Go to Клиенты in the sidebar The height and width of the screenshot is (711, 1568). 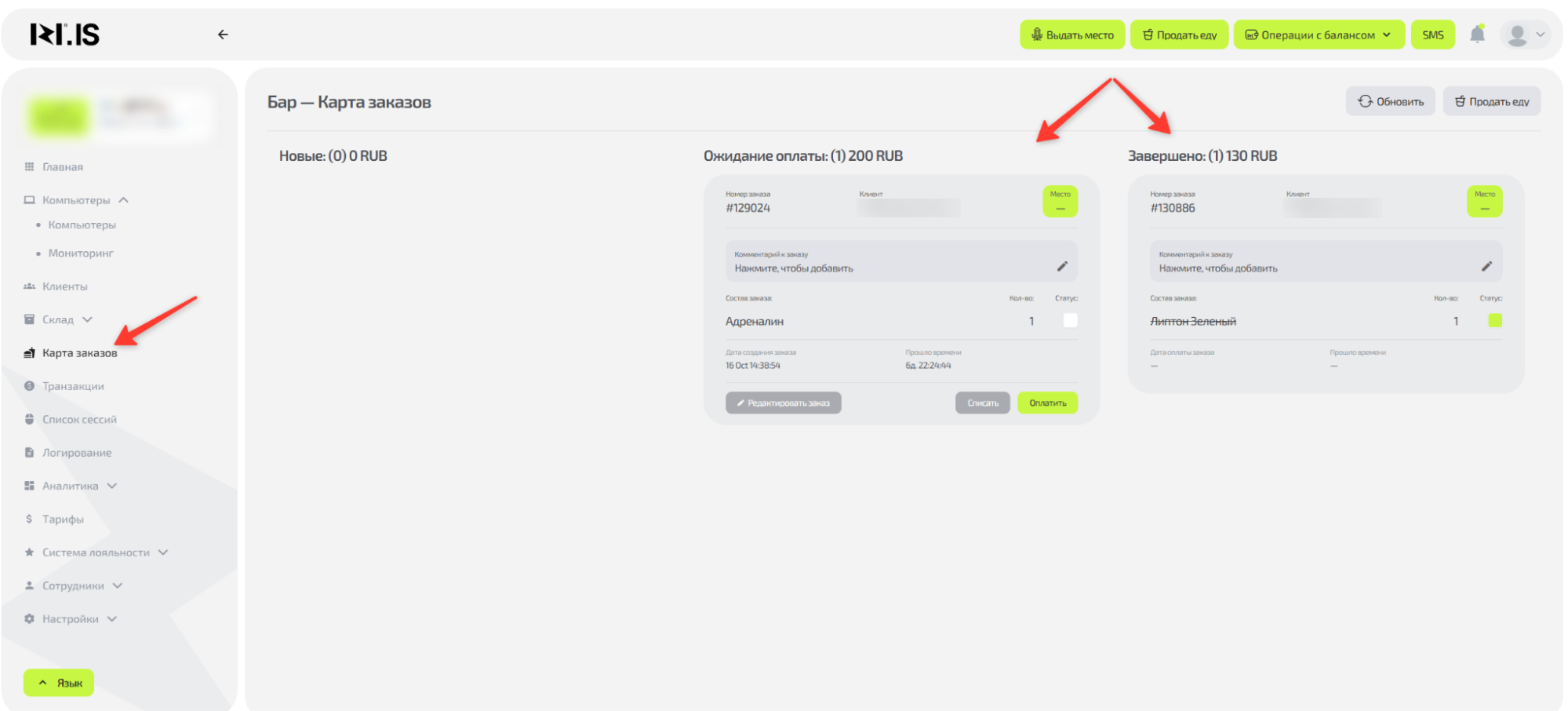(64, 286)
